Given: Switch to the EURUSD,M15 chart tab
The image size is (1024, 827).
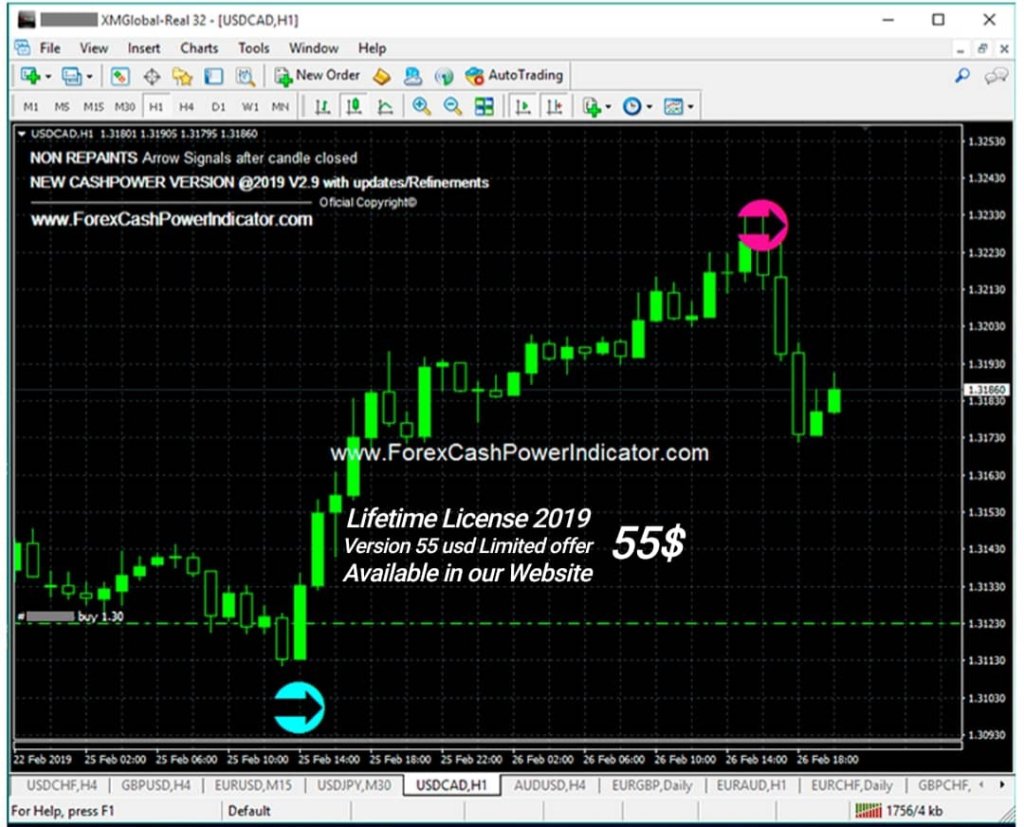Looking at the screenshot, I should (x=253, y=785).
